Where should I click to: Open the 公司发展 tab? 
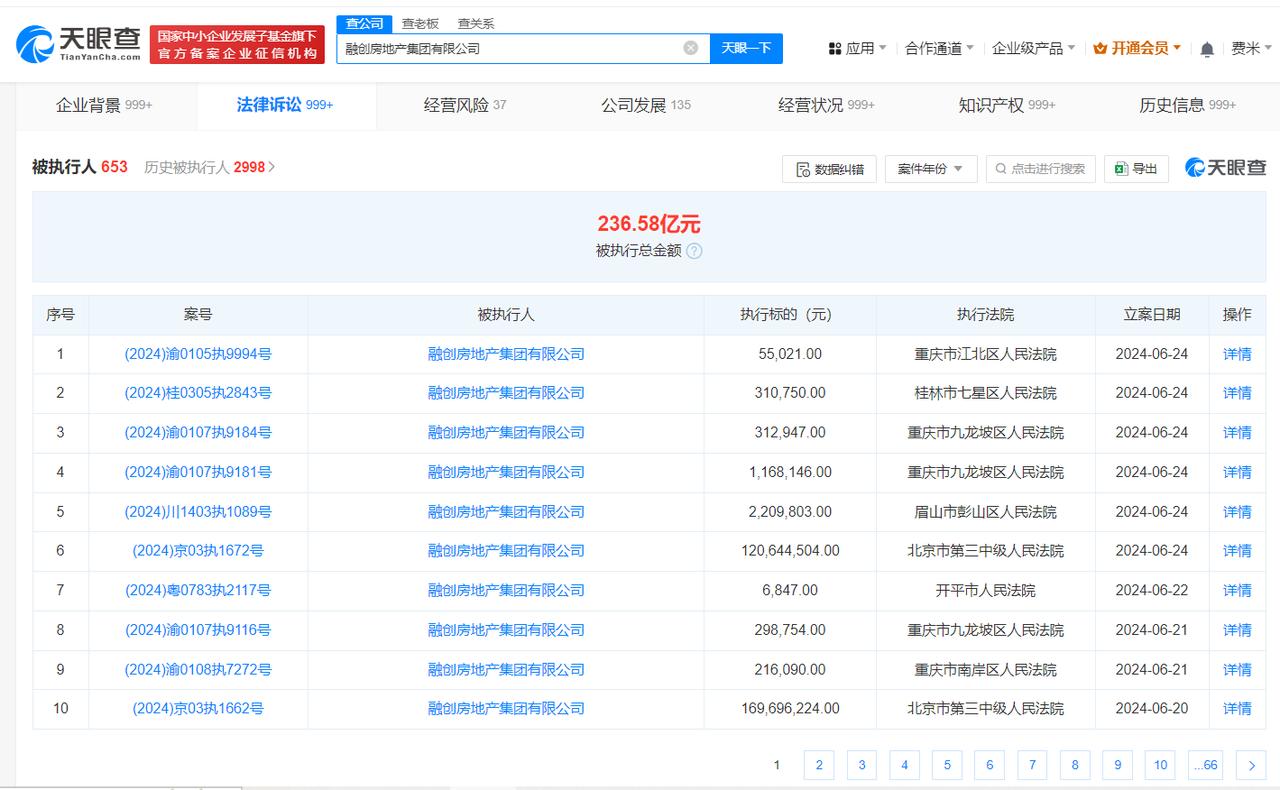point(645,105)
